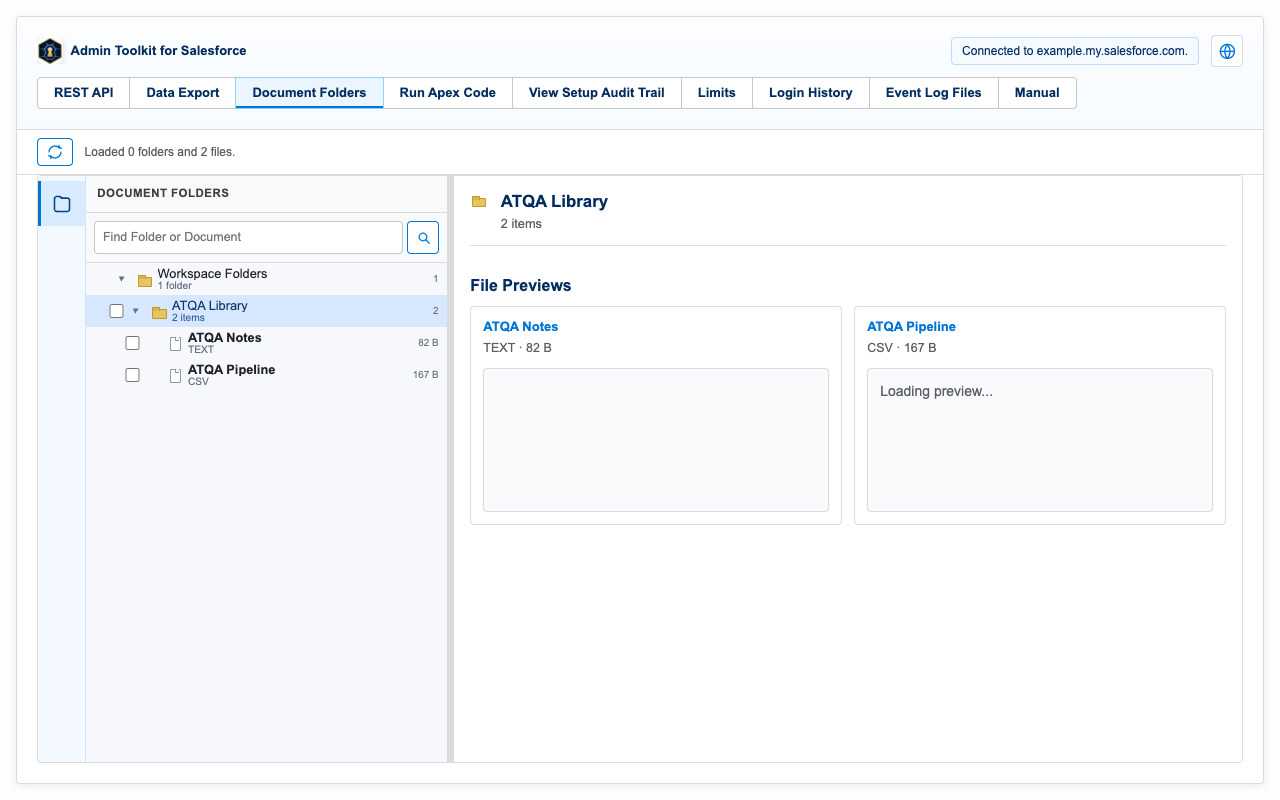The width and height of the screenshot is (1280, 800).
Task: Click the magnifier search button
Action: [423, 238]
